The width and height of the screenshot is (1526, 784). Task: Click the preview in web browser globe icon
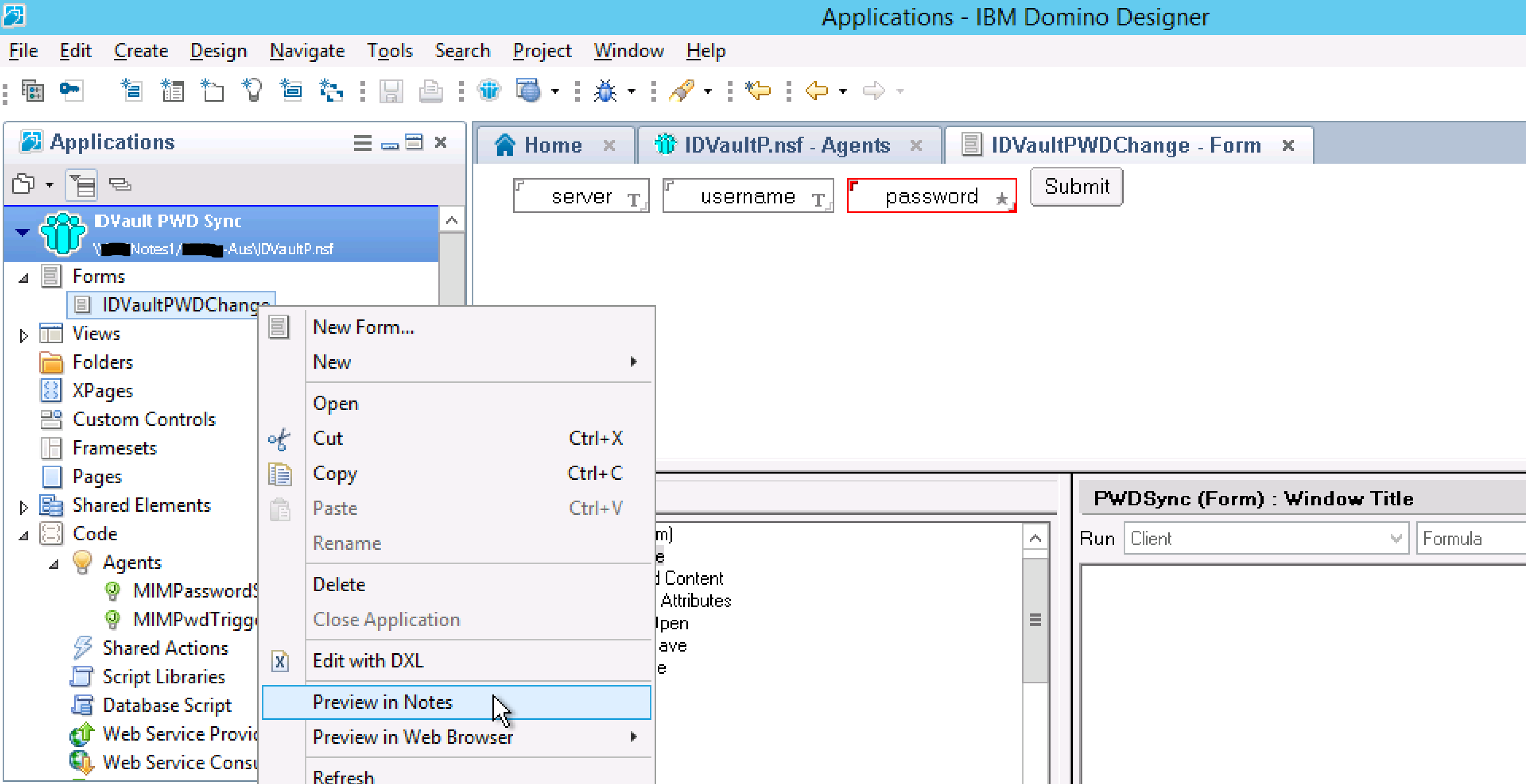528,91
